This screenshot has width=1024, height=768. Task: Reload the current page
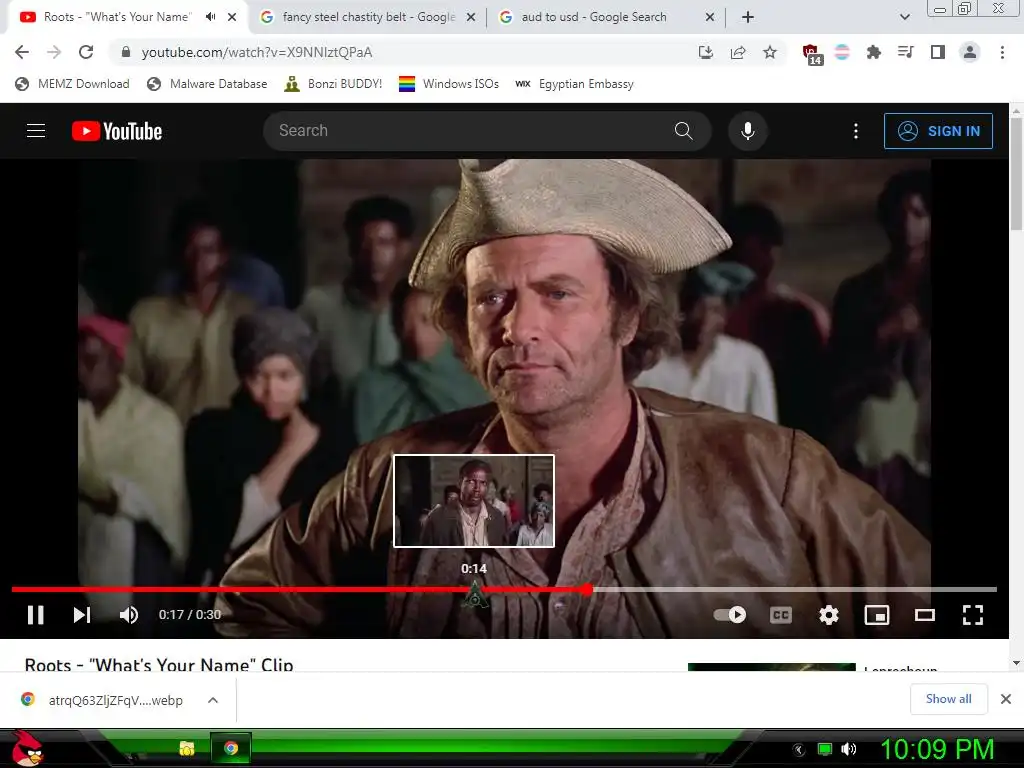pos(86,52)
